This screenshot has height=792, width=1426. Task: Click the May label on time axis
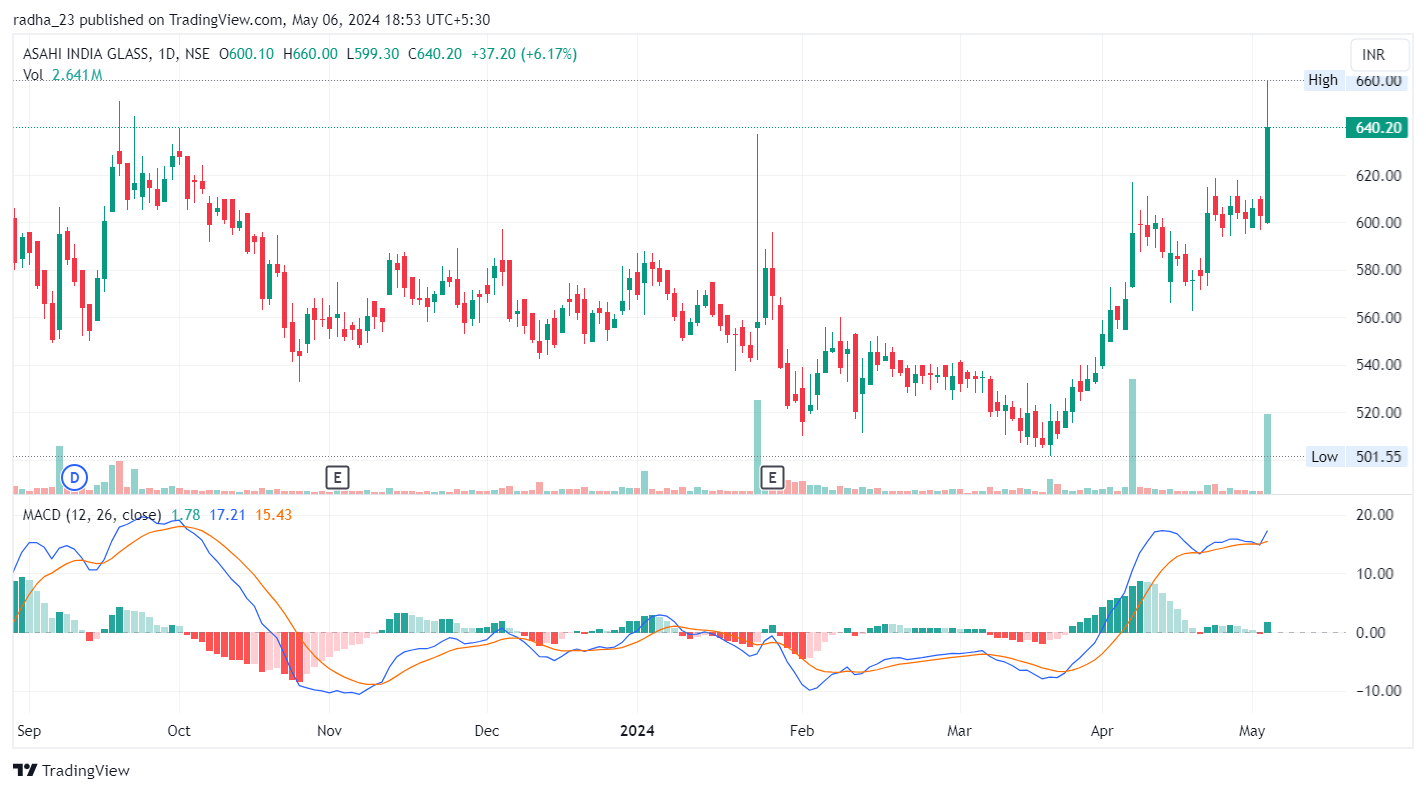1253,731
